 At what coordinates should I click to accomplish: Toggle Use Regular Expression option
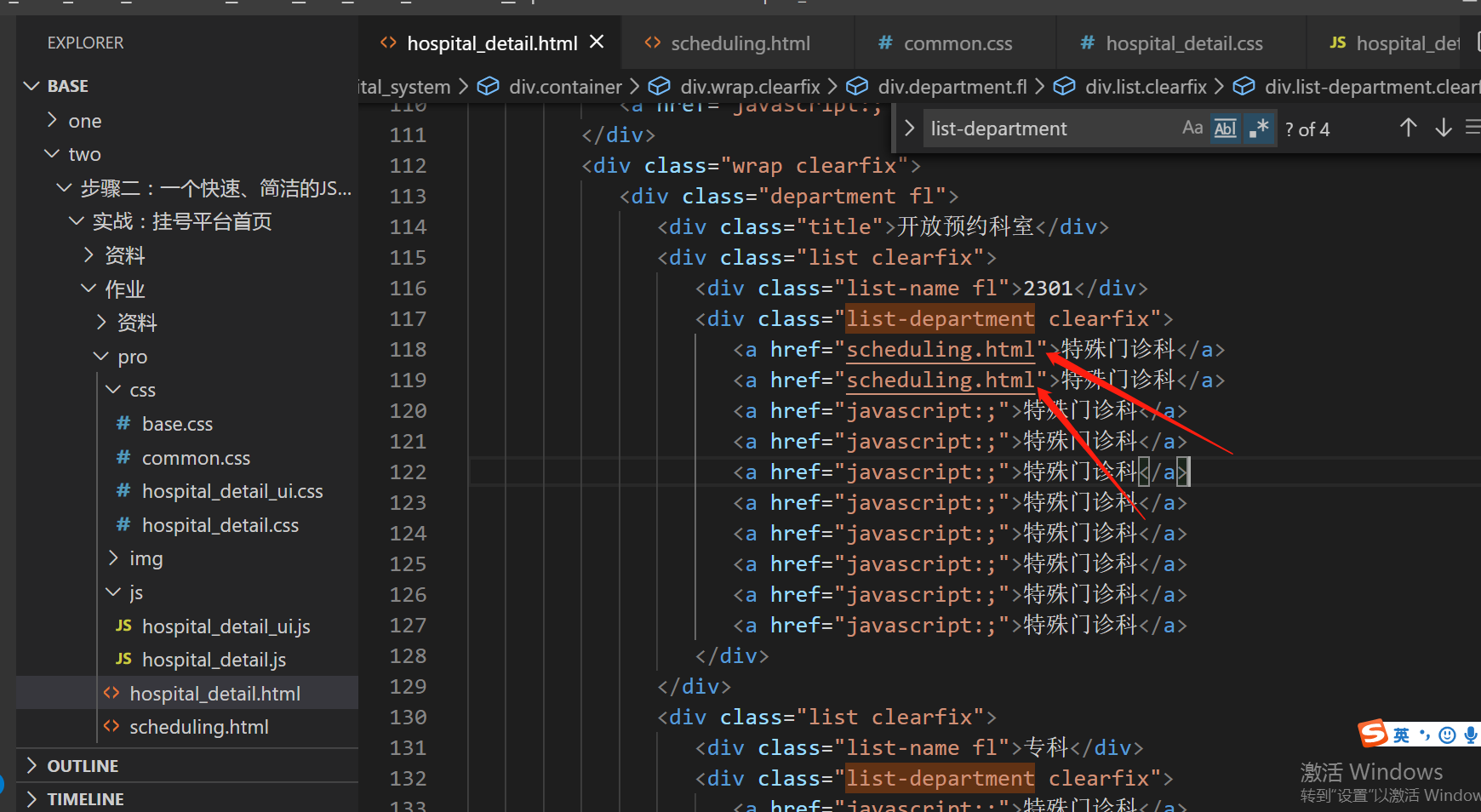[x=1258, y=129]
